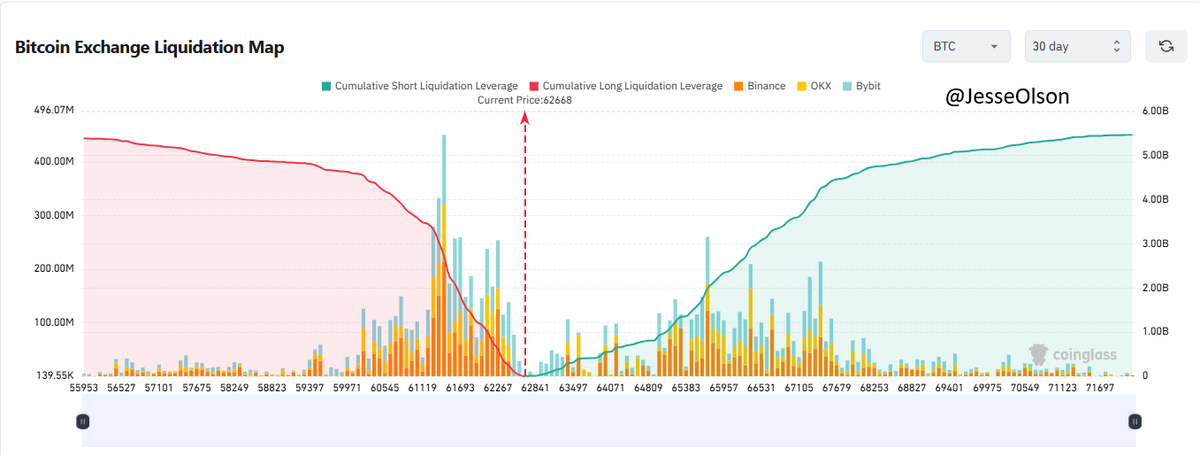Click right y-axis label 3.00B
Viewport: 1200px width, 455px height.
[x=1155, y=243]
